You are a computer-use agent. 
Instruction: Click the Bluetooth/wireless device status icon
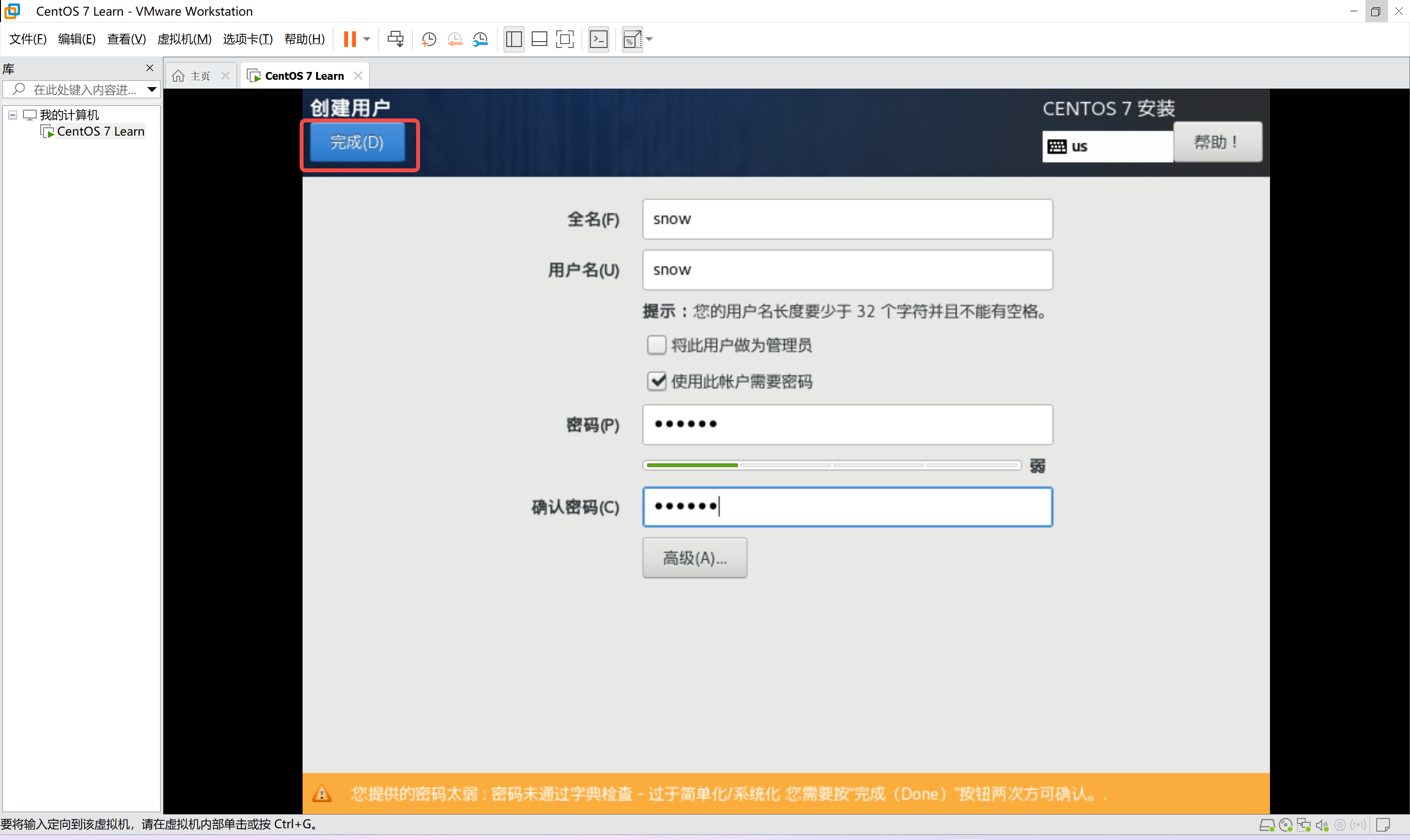1358,825
